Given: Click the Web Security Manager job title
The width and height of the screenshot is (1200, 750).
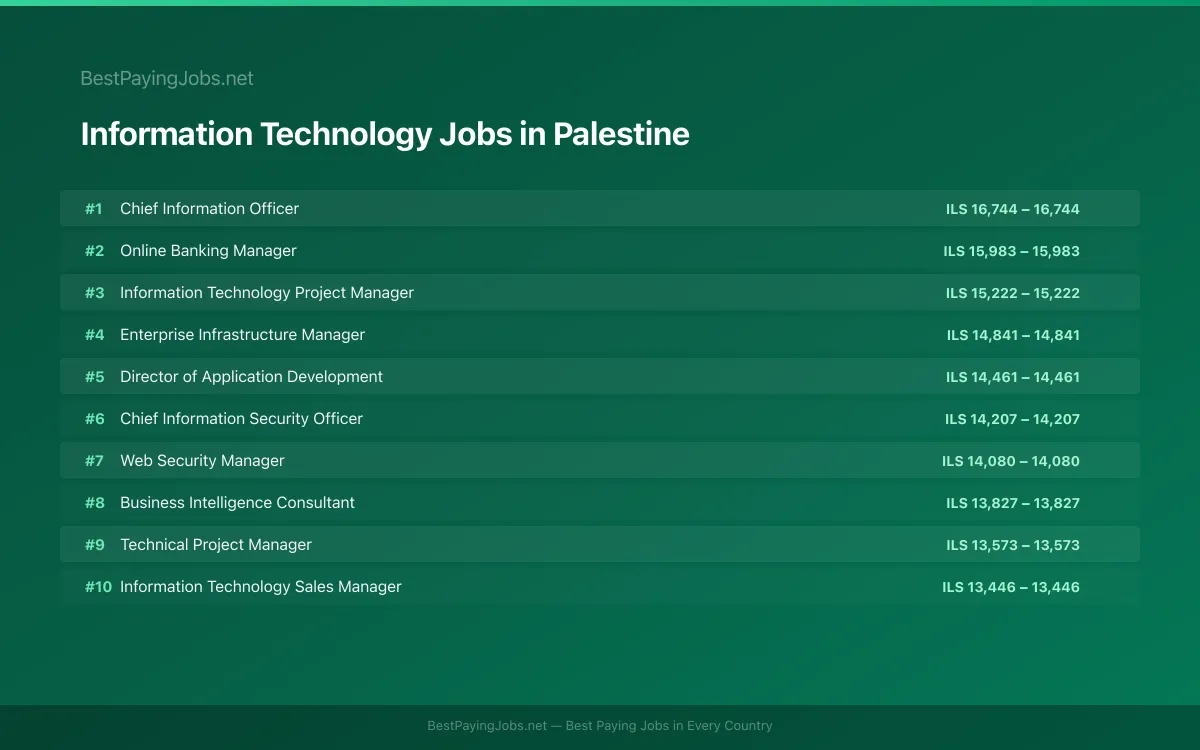Looking at the screenshot, I should (x=202, y=461).
